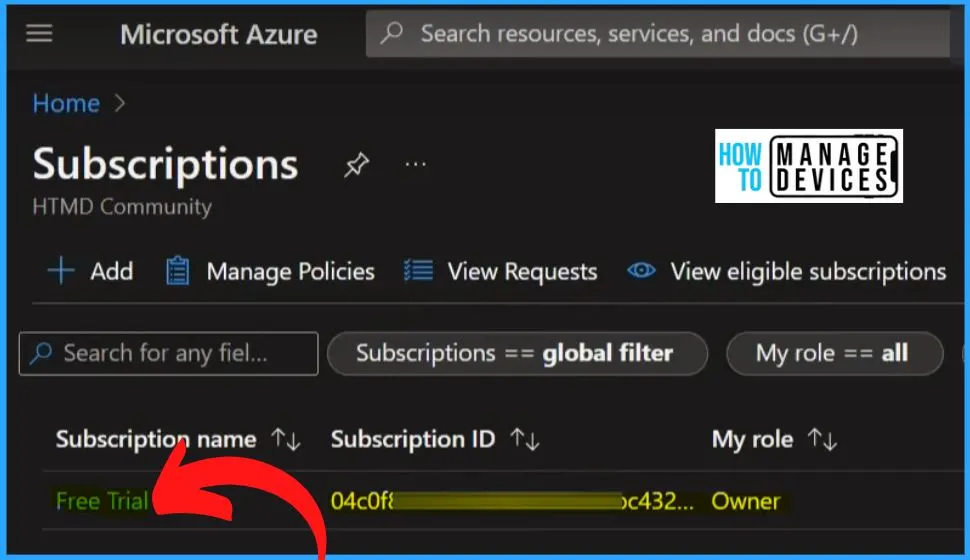Open the Free Trial subscription

[x=102, y=501]
